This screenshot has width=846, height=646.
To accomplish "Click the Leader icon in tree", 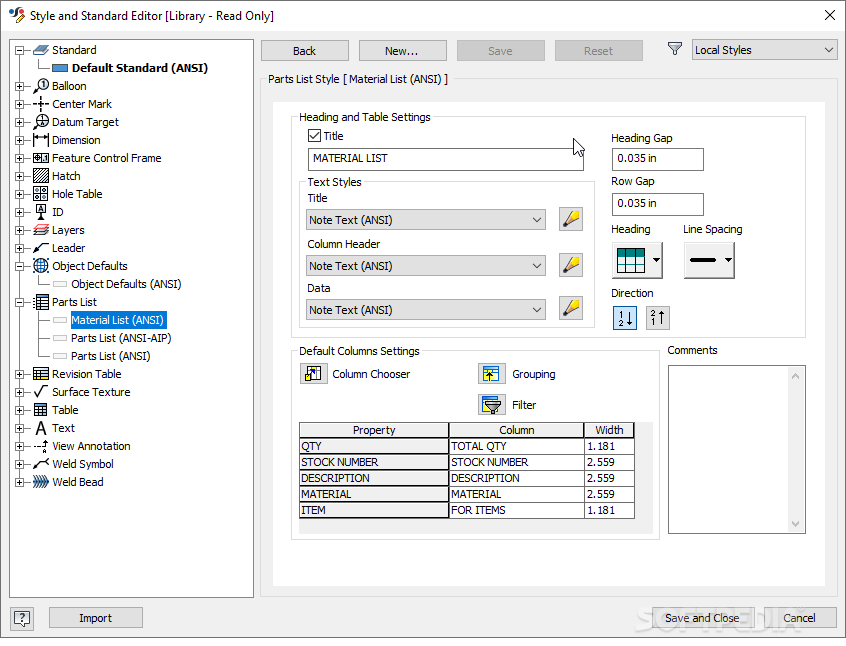I will point(41,248).
